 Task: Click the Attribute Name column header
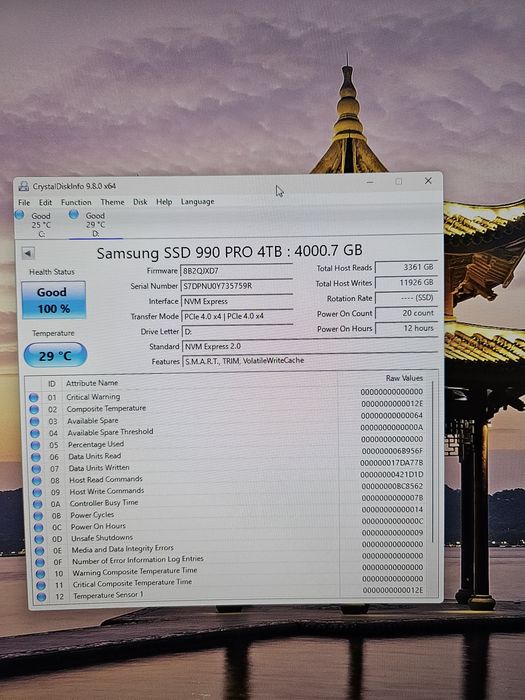click(x=92, y=383)
